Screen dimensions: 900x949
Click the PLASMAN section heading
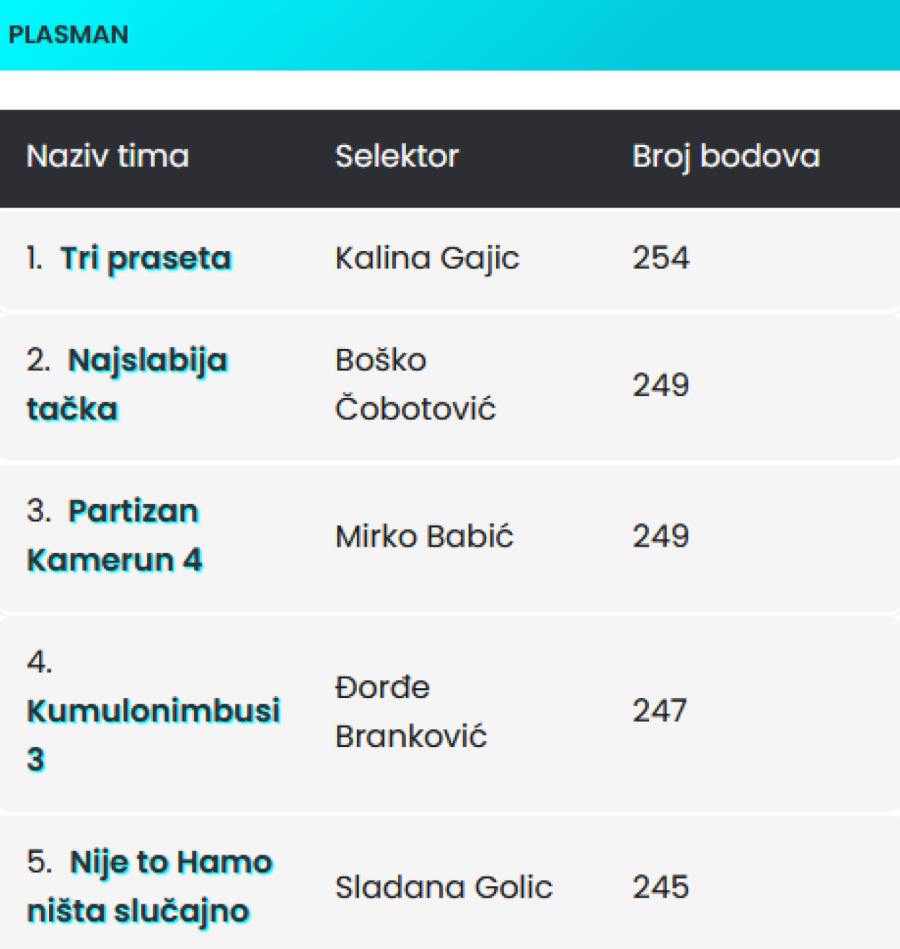[68, 35]
